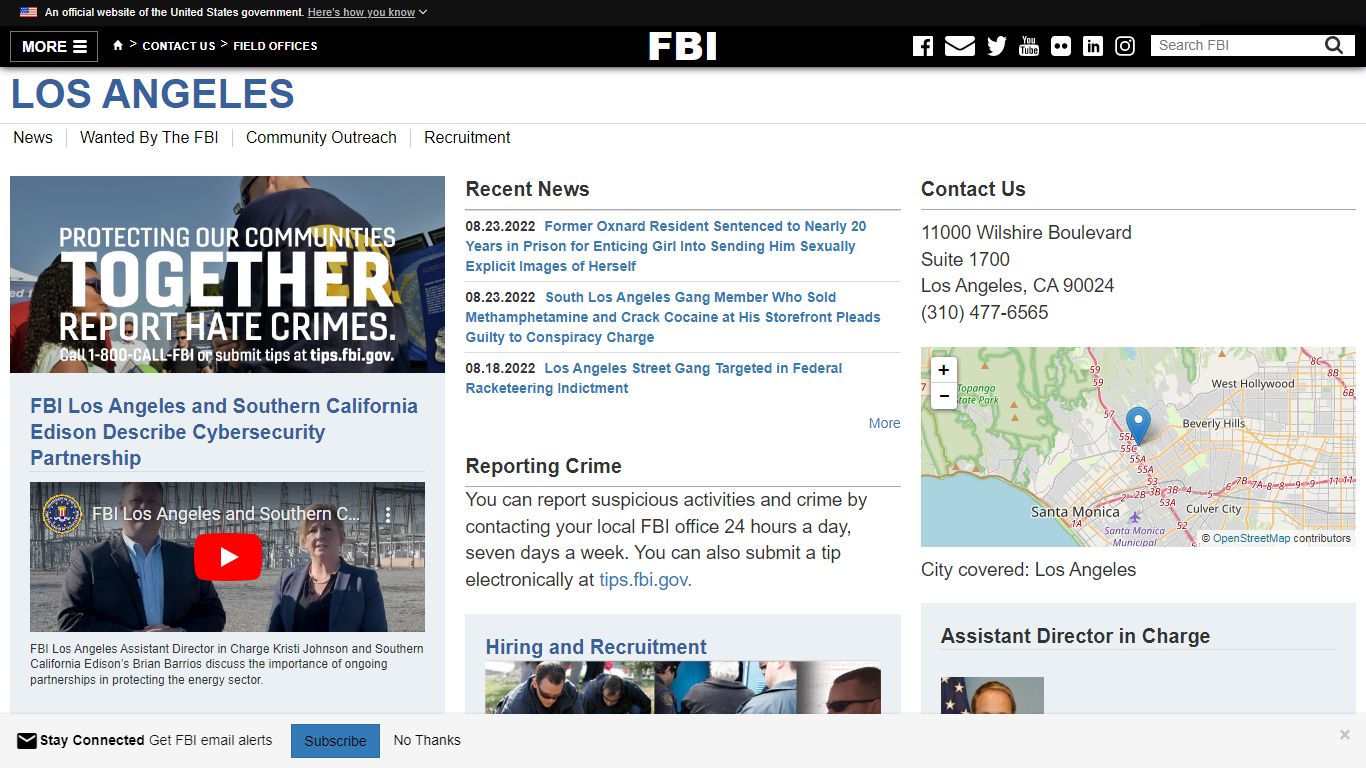Screen dimensions: 1366x768
Task: Open FBI YouTube channel icon
Action: tap(1029, 46)
